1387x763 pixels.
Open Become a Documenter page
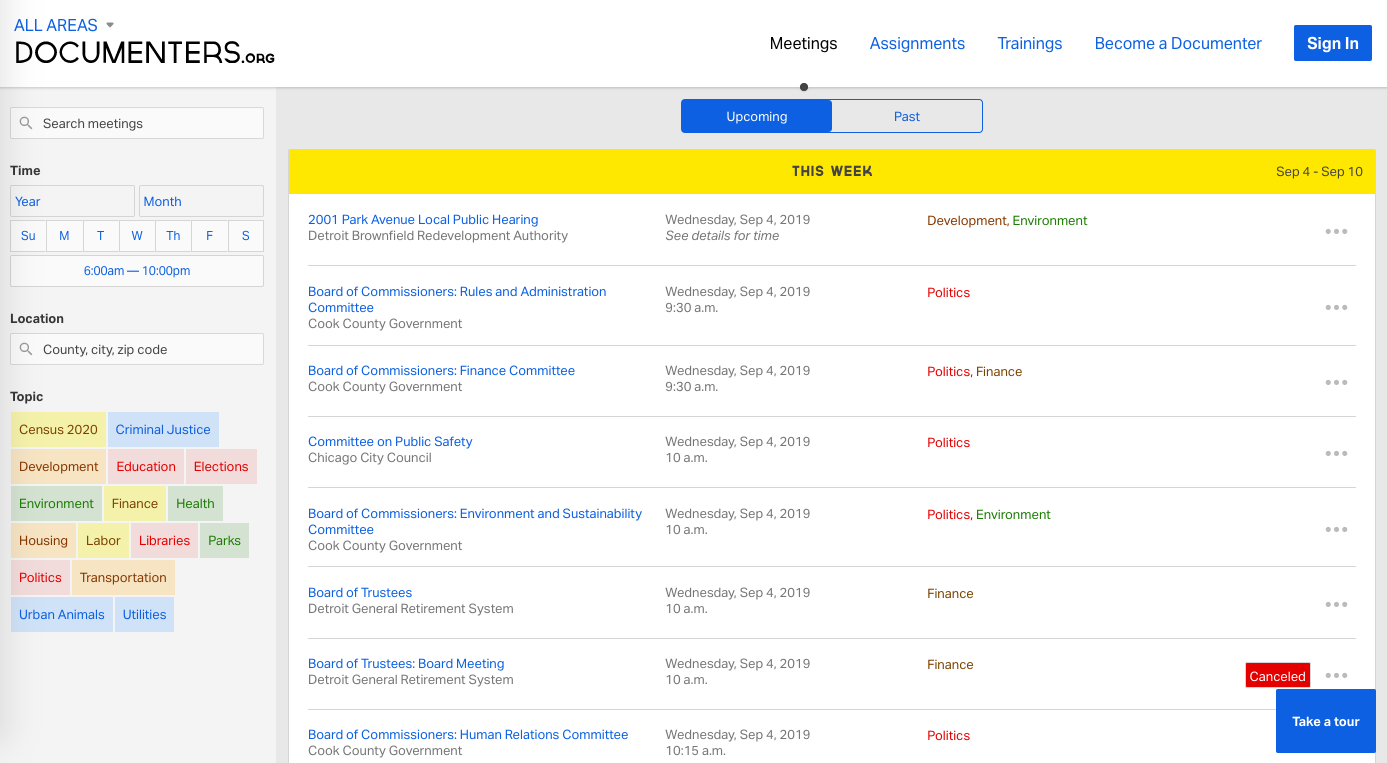coord(1178,43)
